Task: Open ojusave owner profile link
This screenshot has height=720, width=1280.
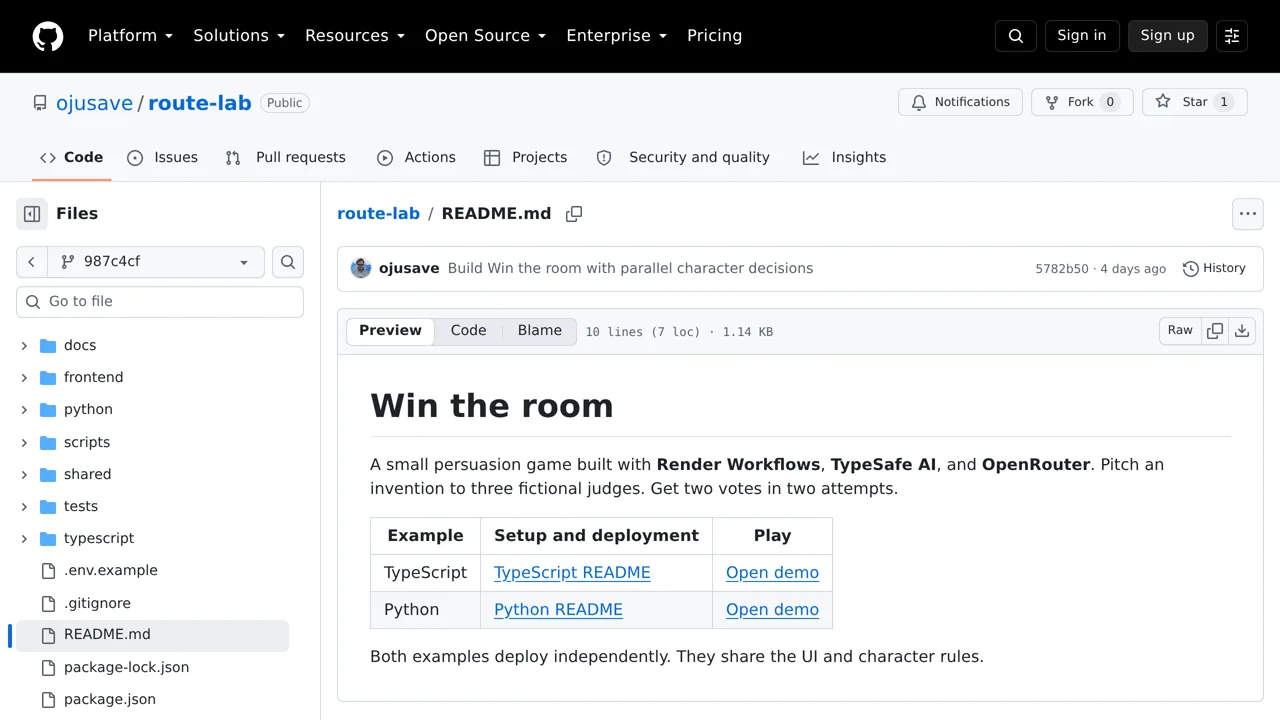Action: coord(94,103)
